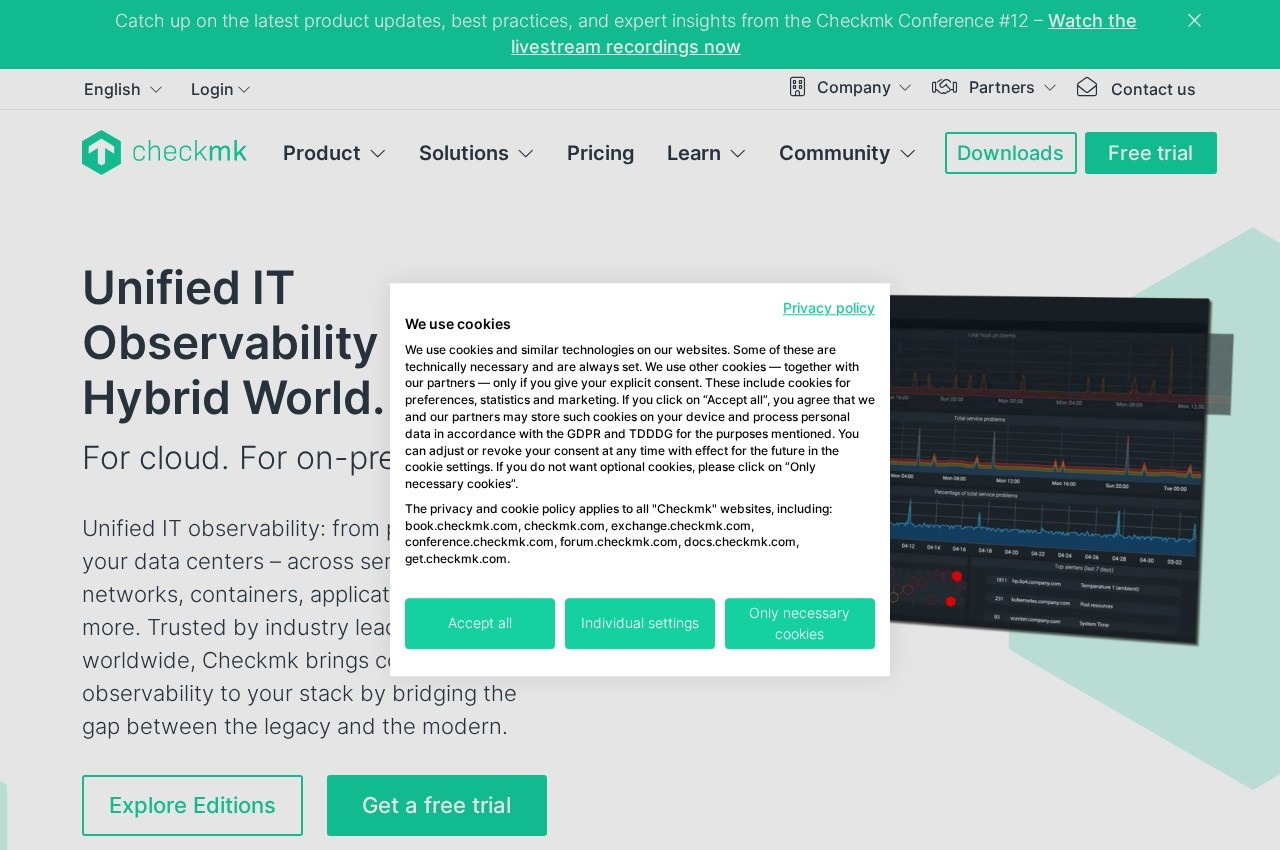Image resolution: width=1280 pixels, height=850 pixels.
Task: Open the Company menu label
Action: [853, 88]
